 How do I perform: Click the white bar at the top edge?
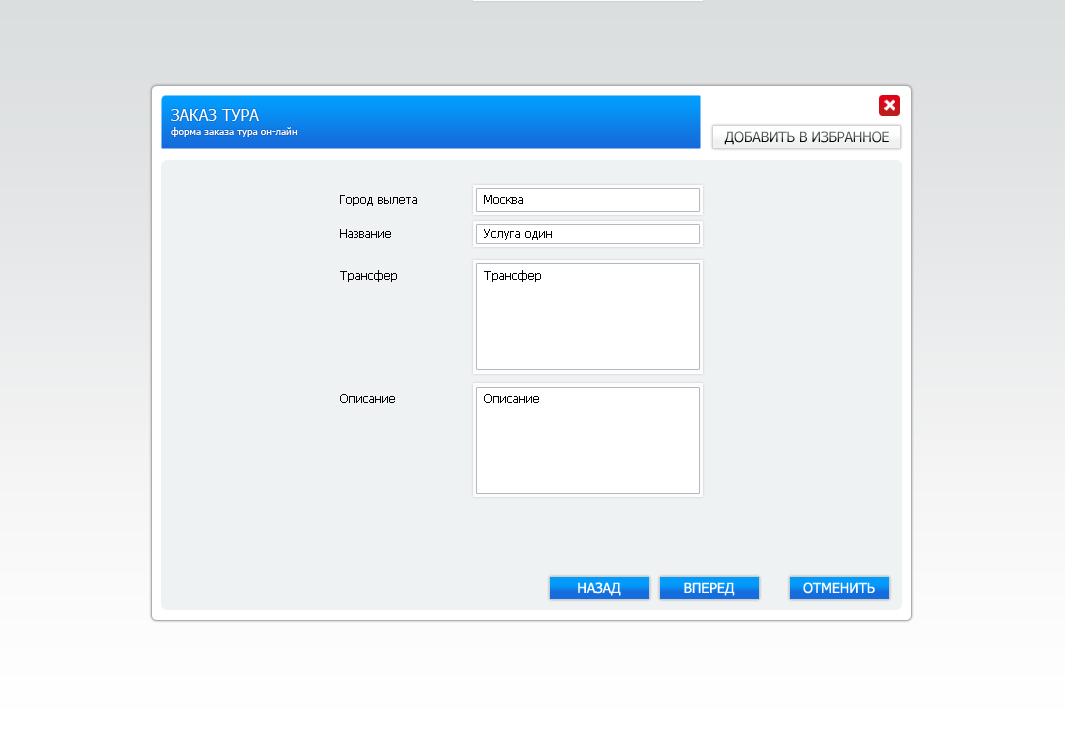click(587, 1)
